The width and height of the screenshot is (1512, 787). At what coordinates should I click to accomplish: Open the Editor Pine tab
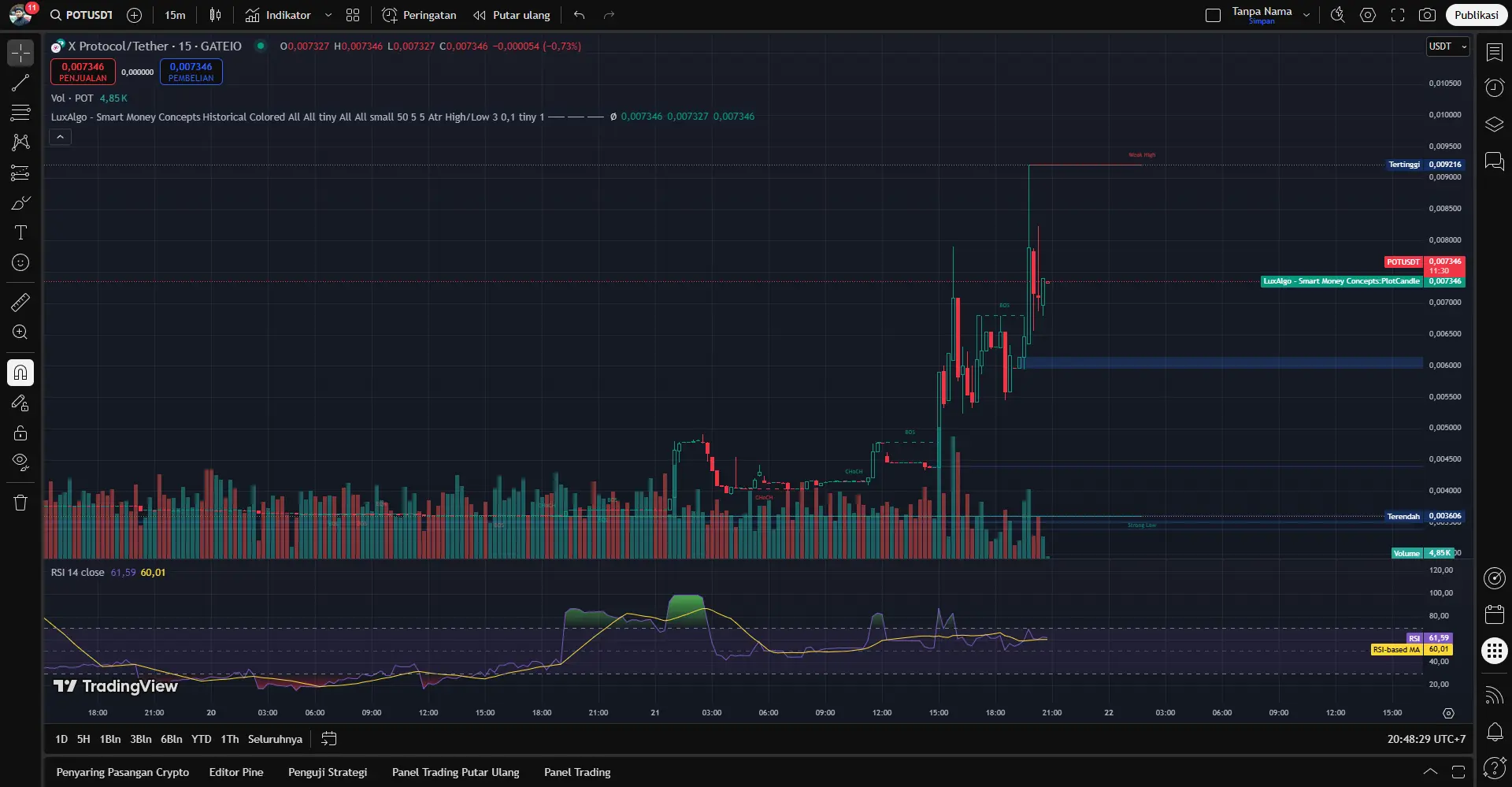click(x=236, y=772)
